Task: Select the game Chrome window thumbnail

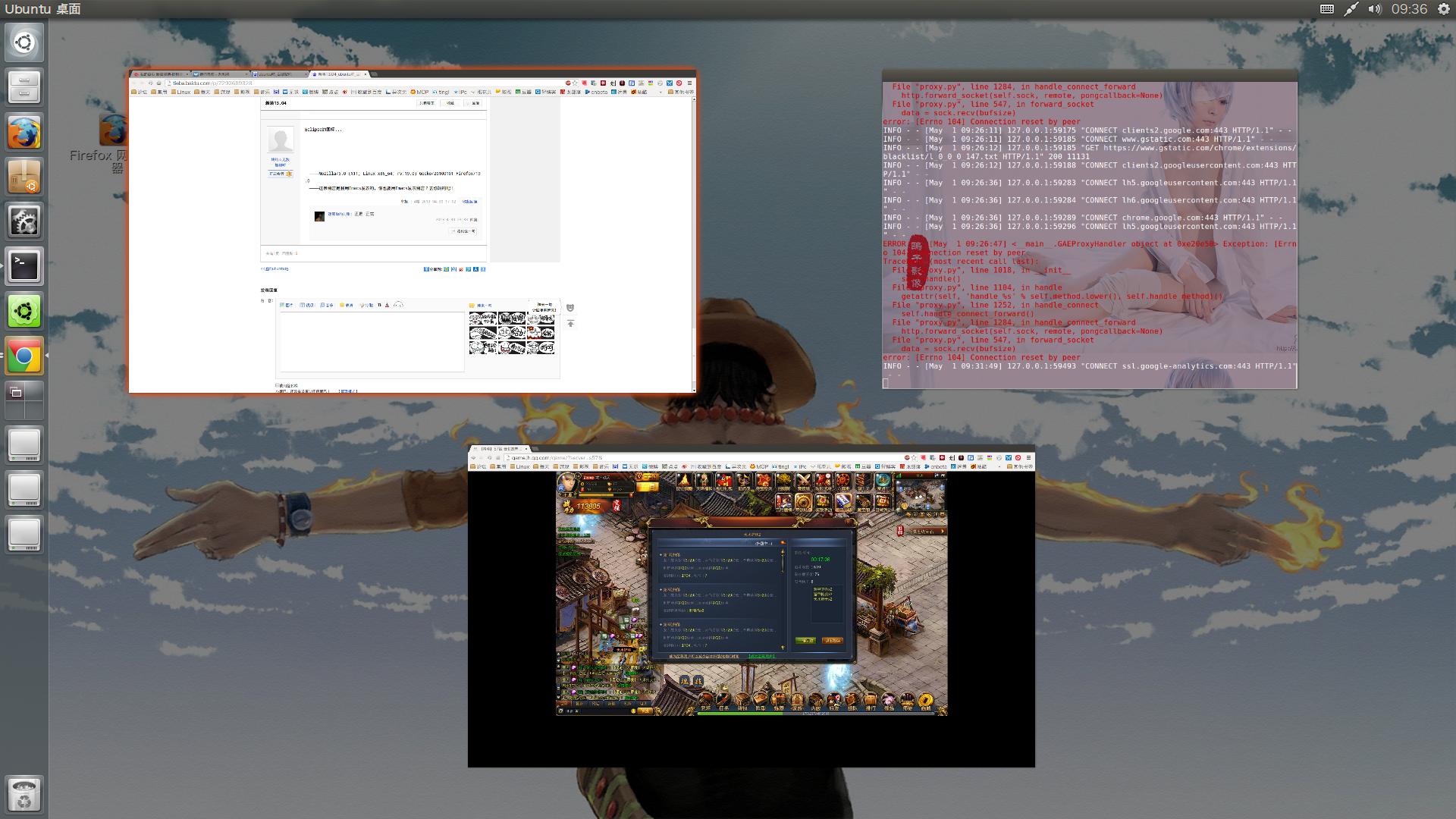Action: tap(752, 606)
